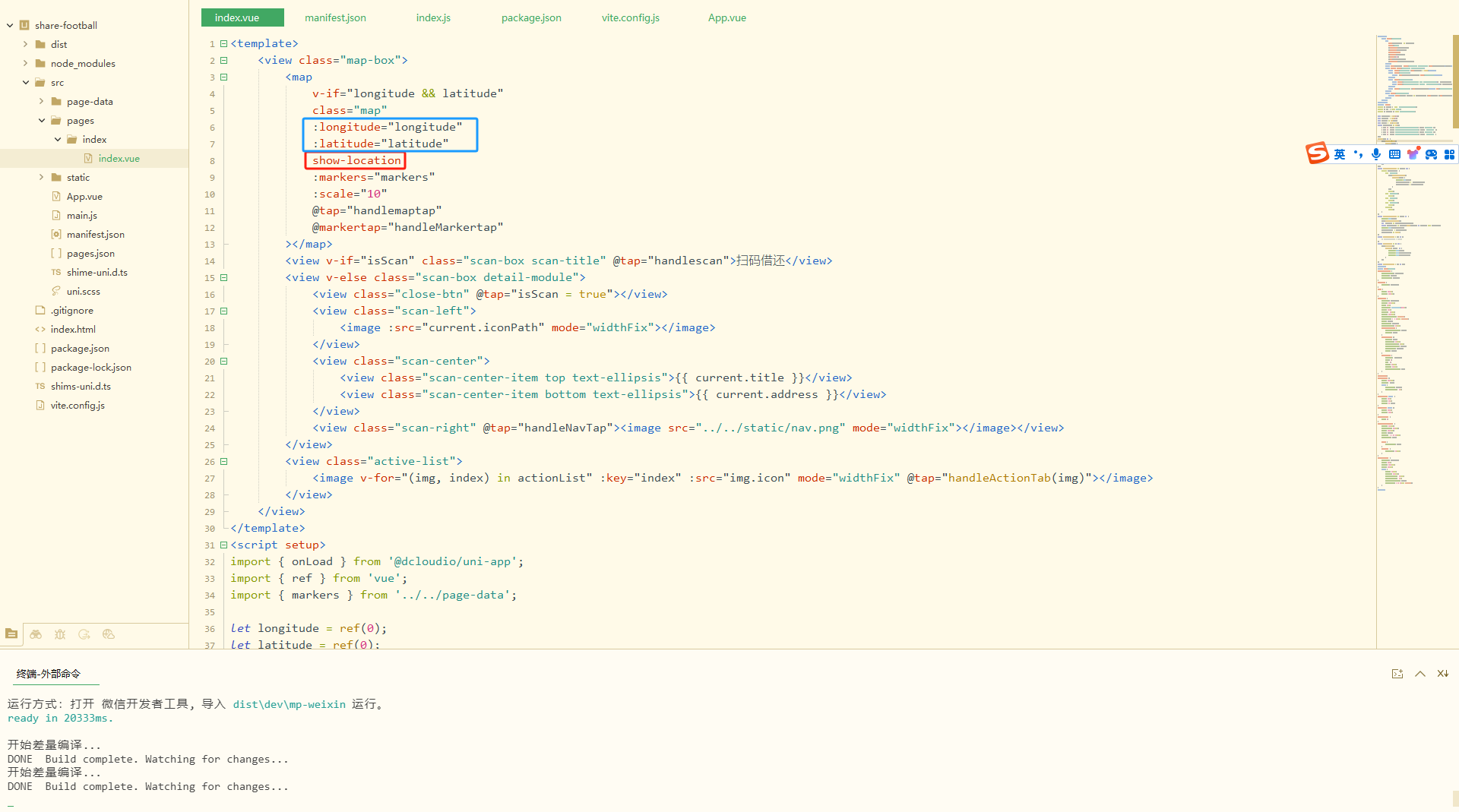Click the main.js file icon in tree

pyautogui.click(x=56, y=215)
